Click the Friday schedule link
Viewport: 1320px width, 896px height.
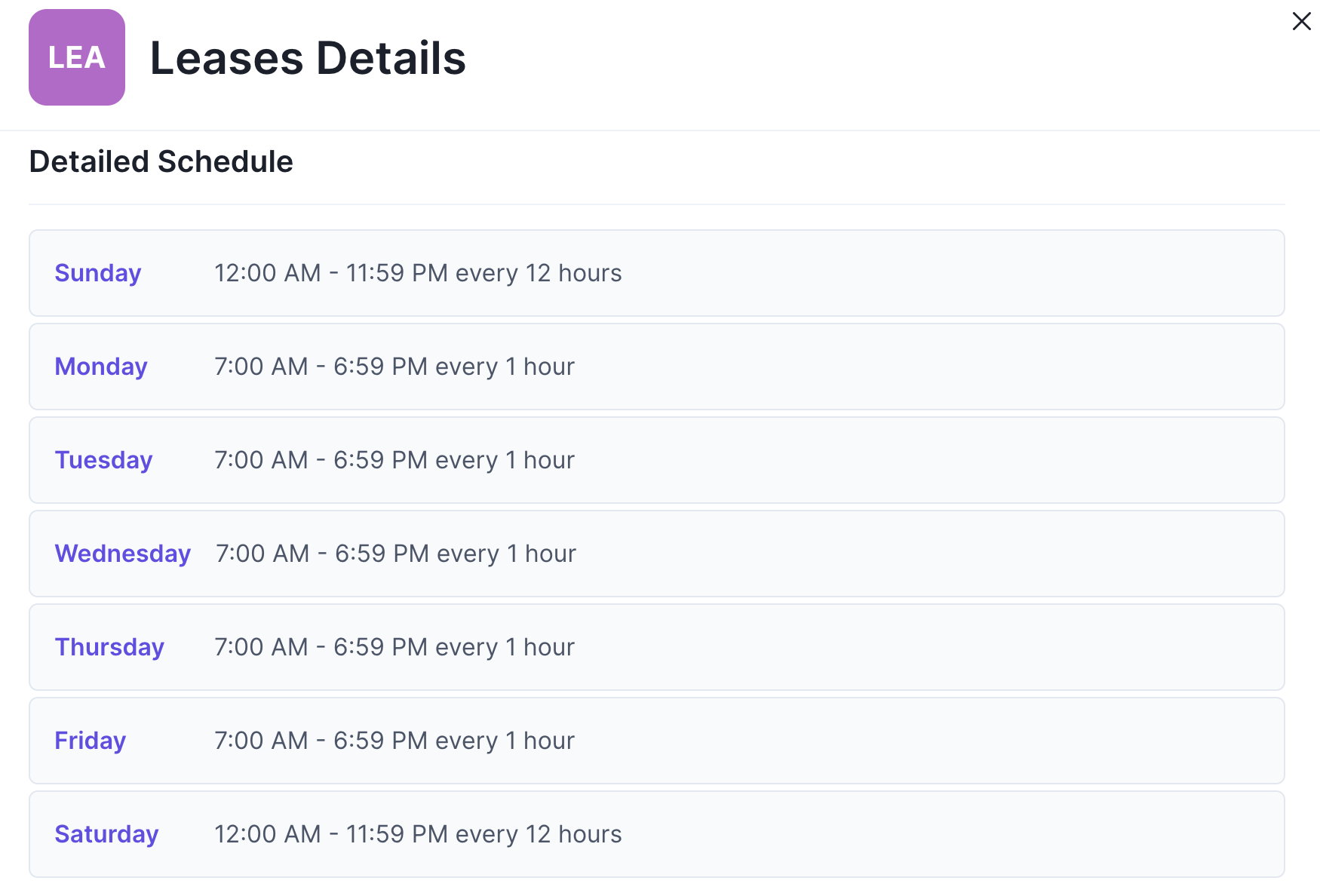(90, 741)
